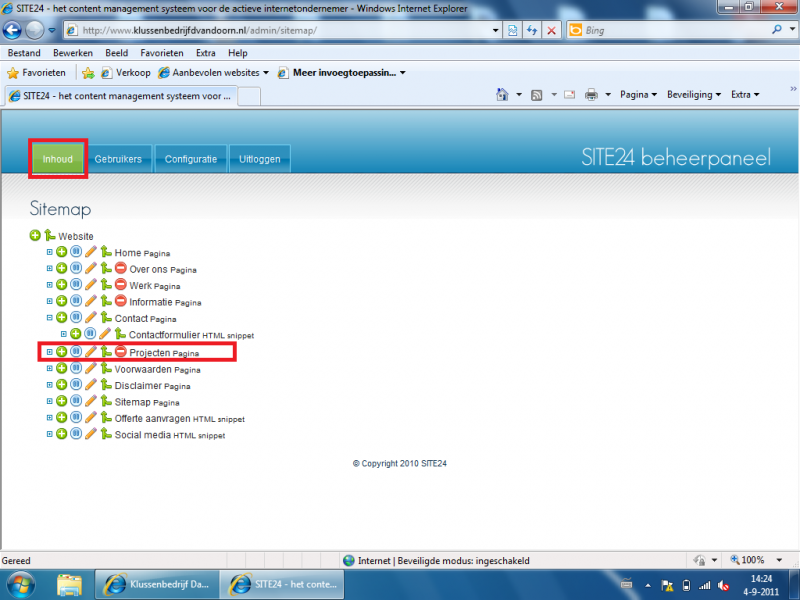Click blue pause icon for Social media
Viewport: 800px width, 600px height.
[x=76, y=435]
